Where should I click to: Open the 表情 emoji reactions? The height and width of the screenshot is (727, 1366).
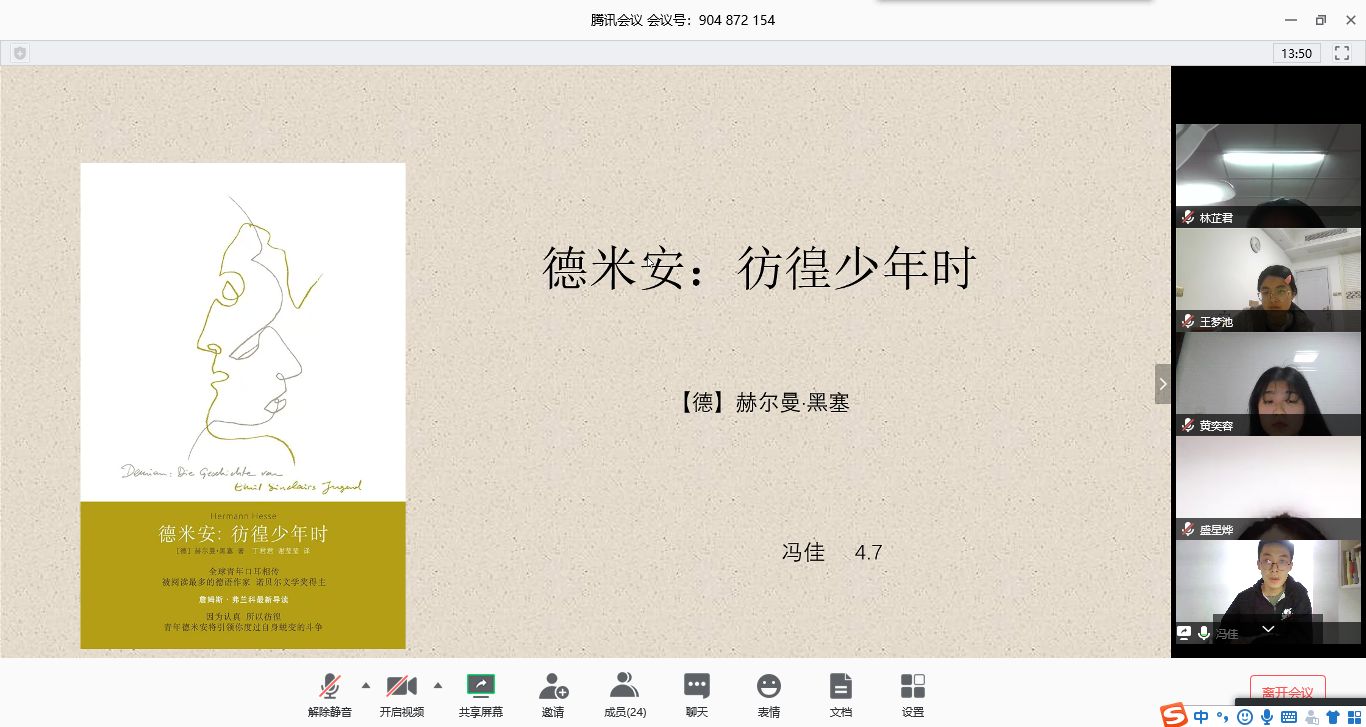click(768, 692)
